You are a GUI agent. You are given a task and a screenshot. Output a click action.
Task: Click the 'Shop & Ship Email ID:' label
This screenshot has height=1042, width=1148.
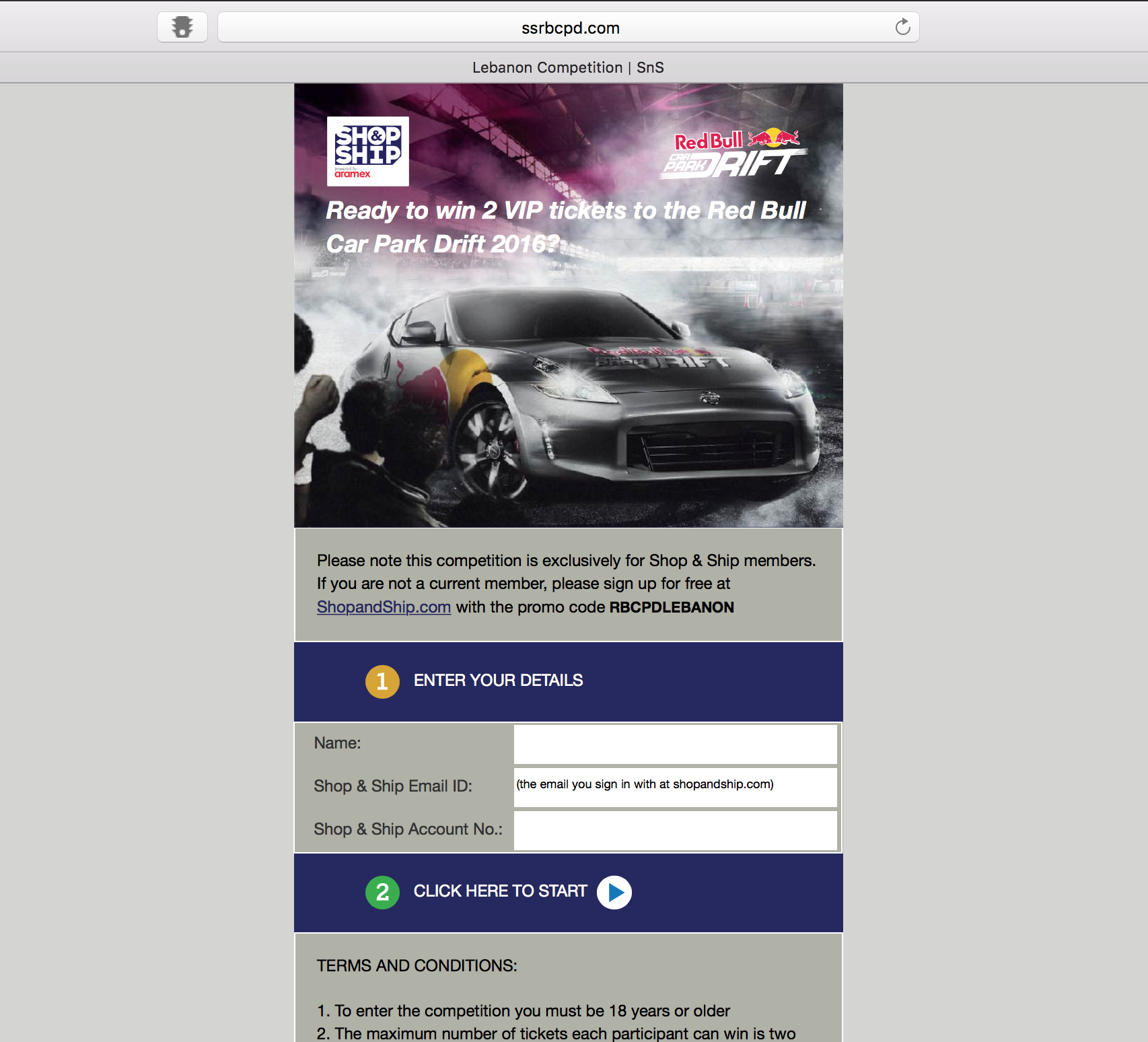coord(393,786)
